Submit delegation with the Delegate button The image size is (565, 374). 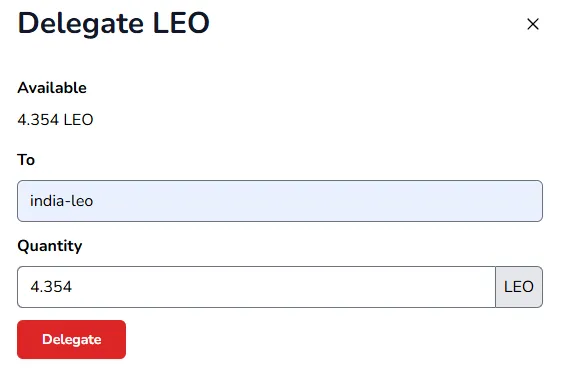click(71, 339)
